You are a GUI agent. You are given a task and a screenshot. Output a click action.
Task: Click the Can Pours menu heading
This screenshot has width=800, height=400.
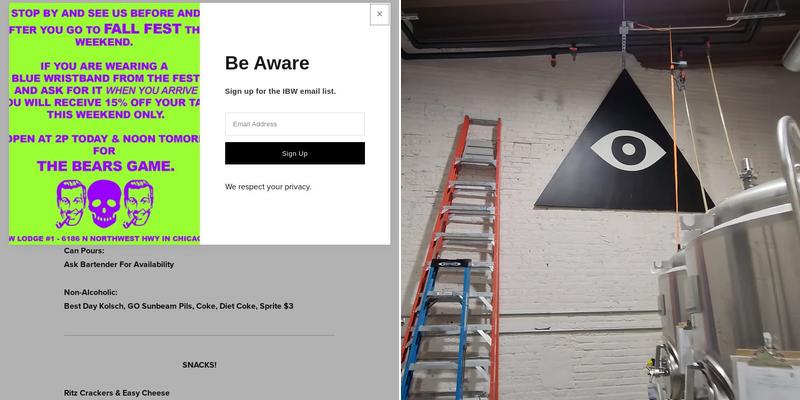tap(84, 251)
